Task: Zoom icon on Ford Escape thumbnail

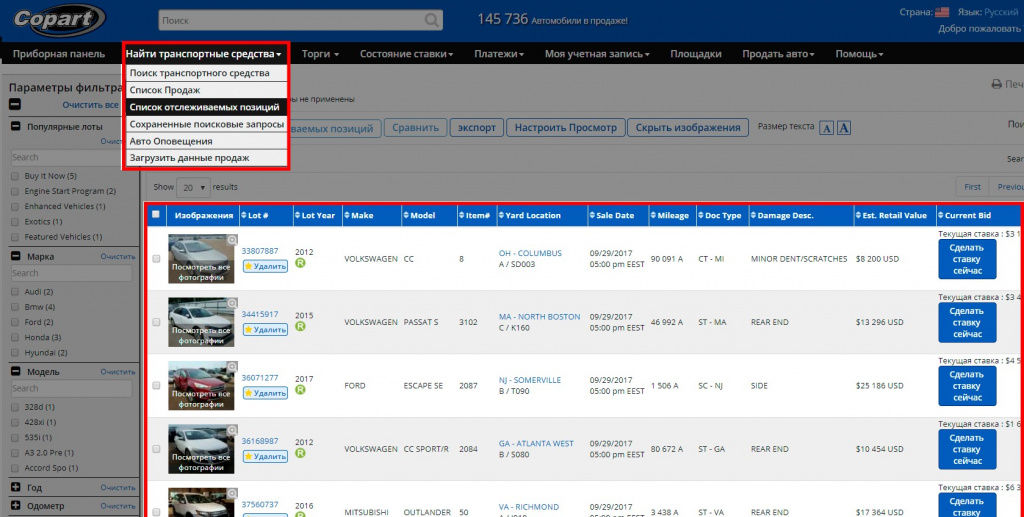Action: 232,367
